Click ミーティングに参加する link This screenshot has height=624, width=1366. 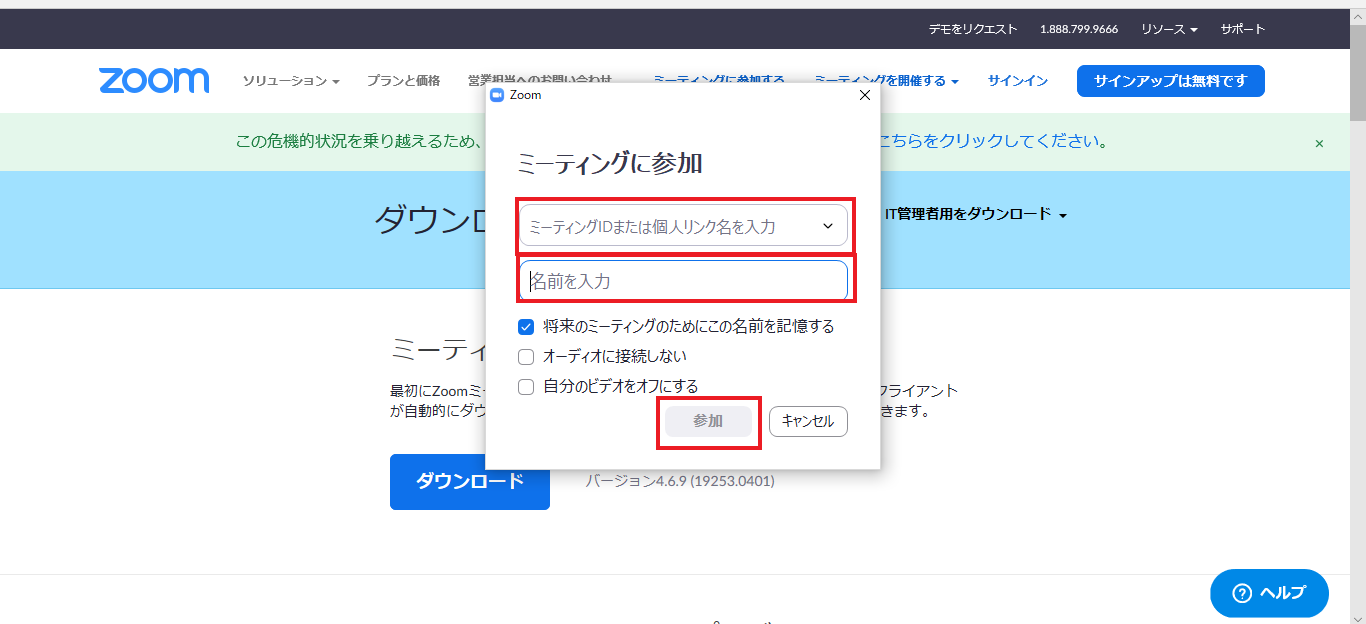click(719, 79)
